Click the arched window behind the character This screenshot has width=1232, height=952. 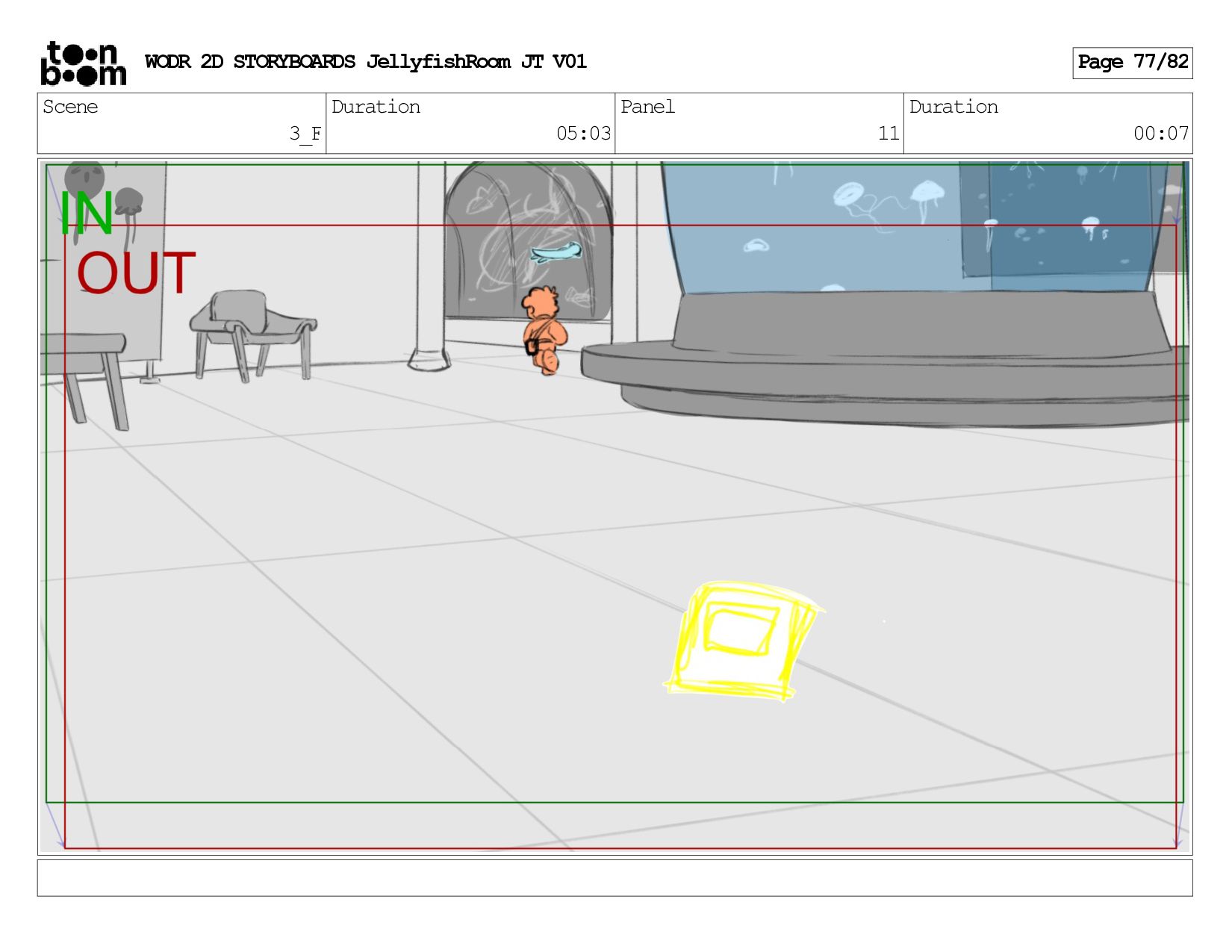tap(529, 243)
